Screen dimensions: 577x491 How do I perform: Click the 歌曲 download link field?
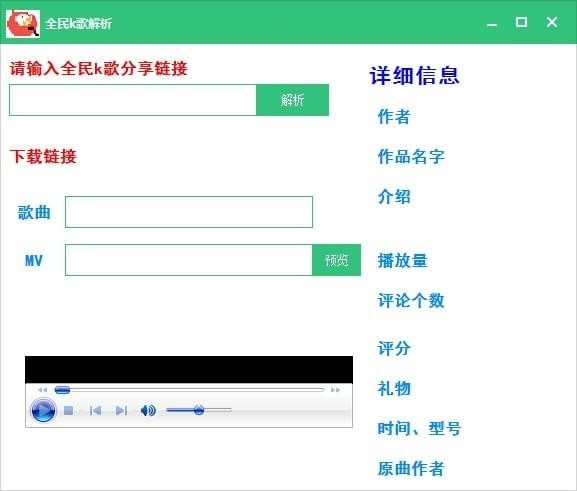(189, 212)
